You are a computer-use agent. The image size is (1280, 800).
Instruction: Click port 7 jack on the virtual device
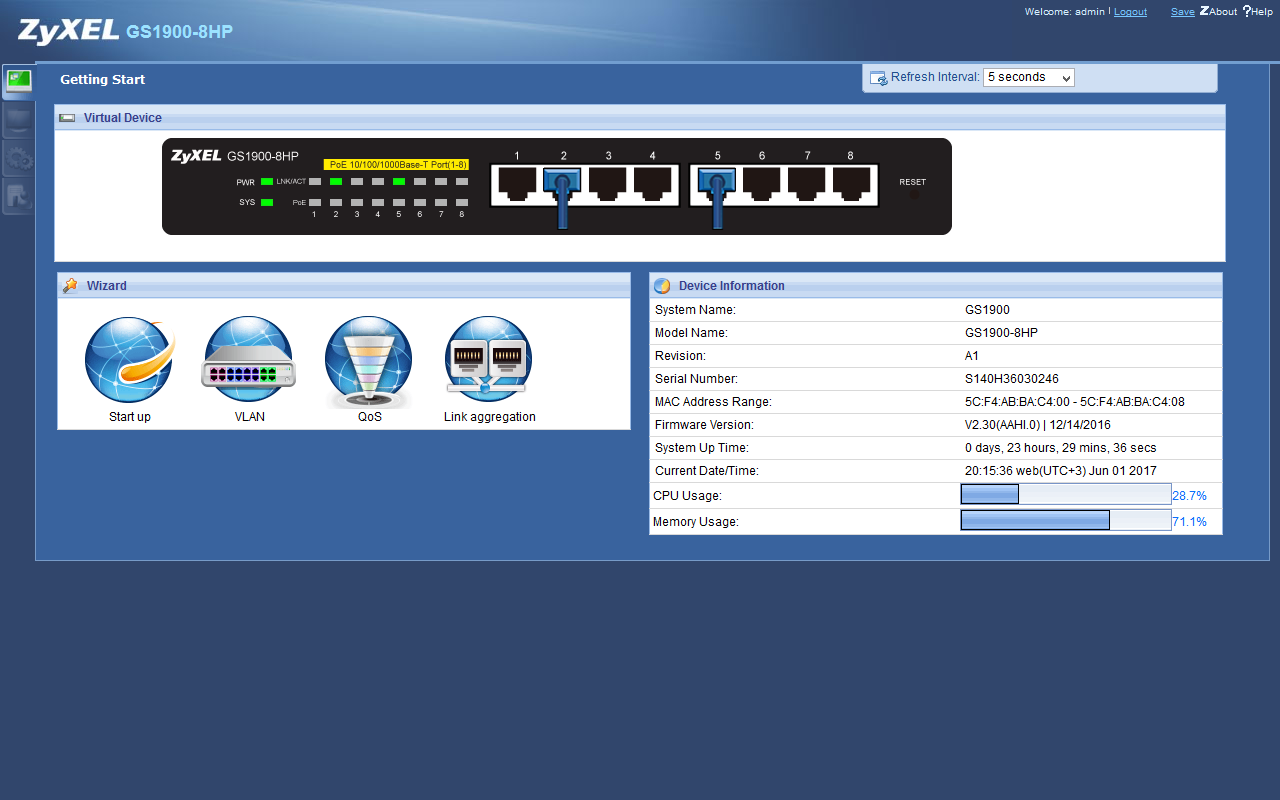click(x=807, y=185)
